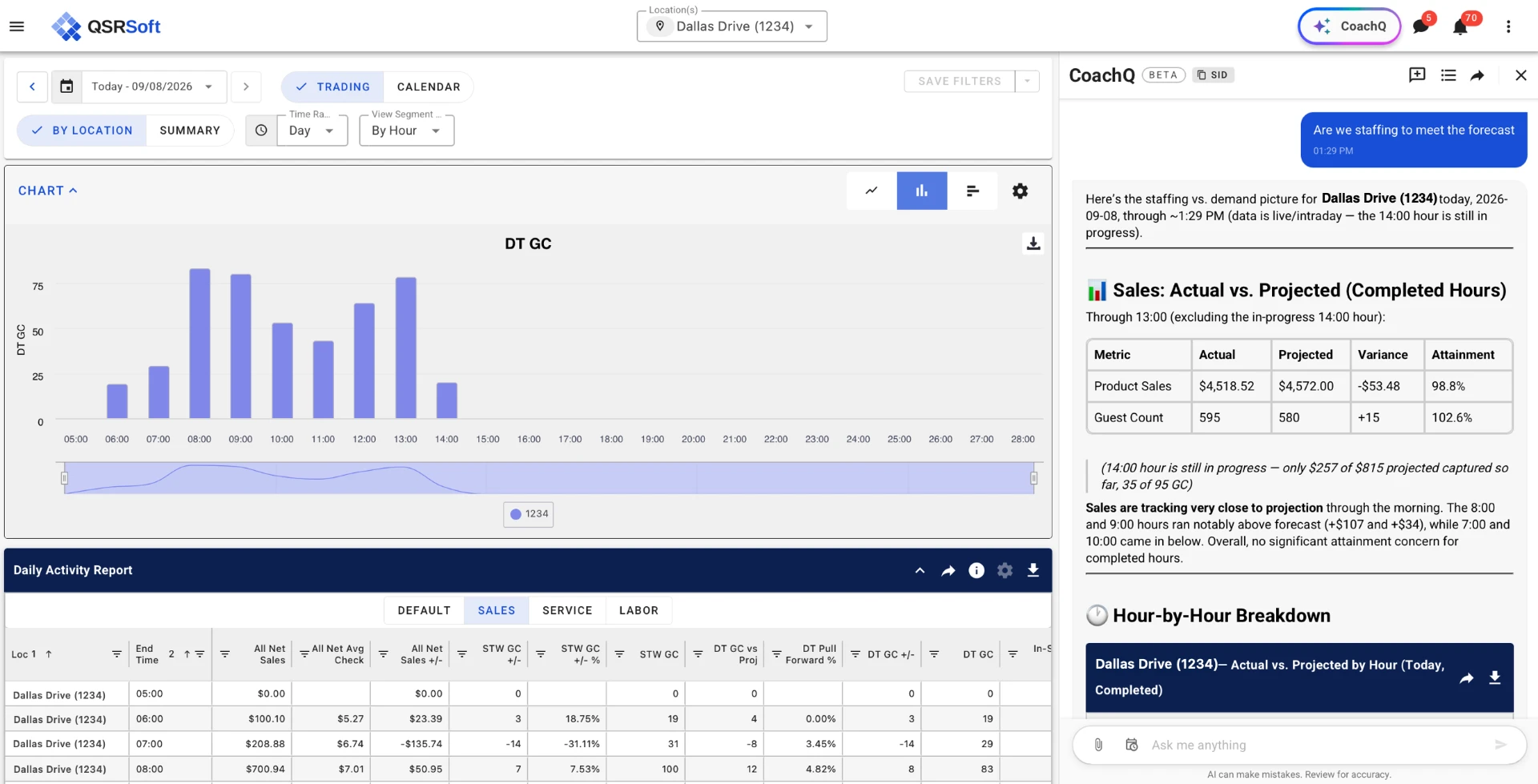
Task: Select the SERVICE report tab
Action: (x=567, y=610)
